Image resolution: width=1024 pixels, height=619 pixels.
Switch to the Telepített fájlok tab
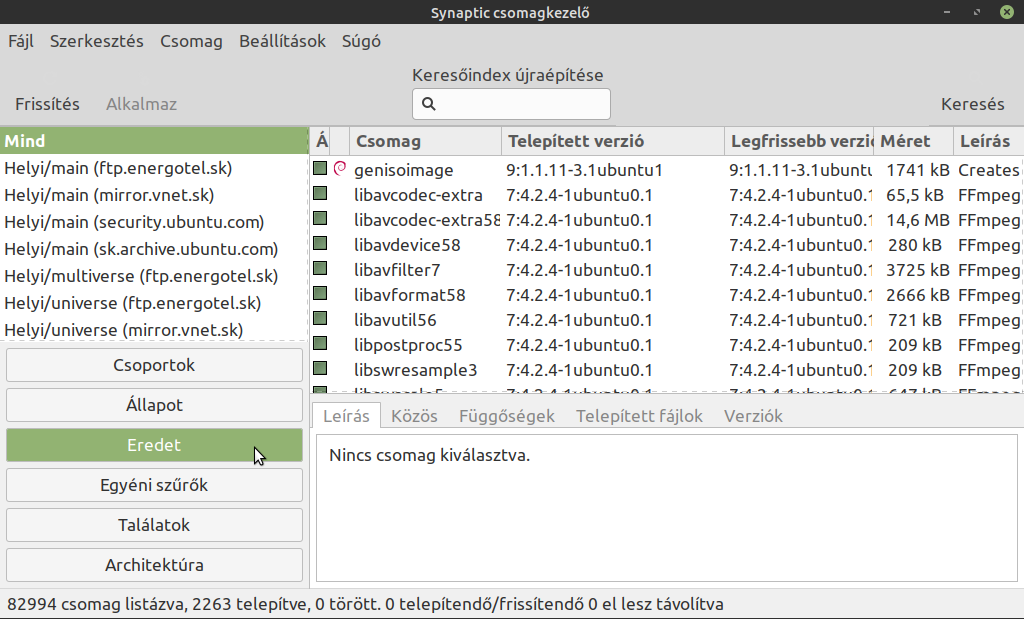[x=639, y=416]
